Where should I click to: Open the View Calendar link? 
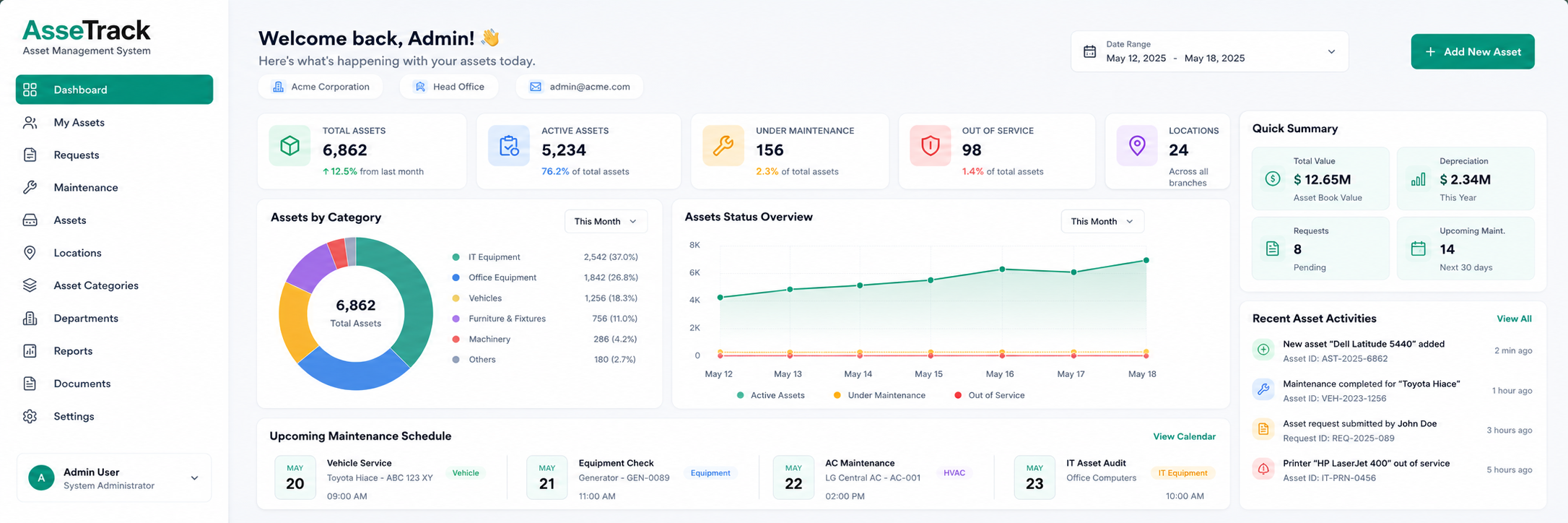click(1184, 436)
